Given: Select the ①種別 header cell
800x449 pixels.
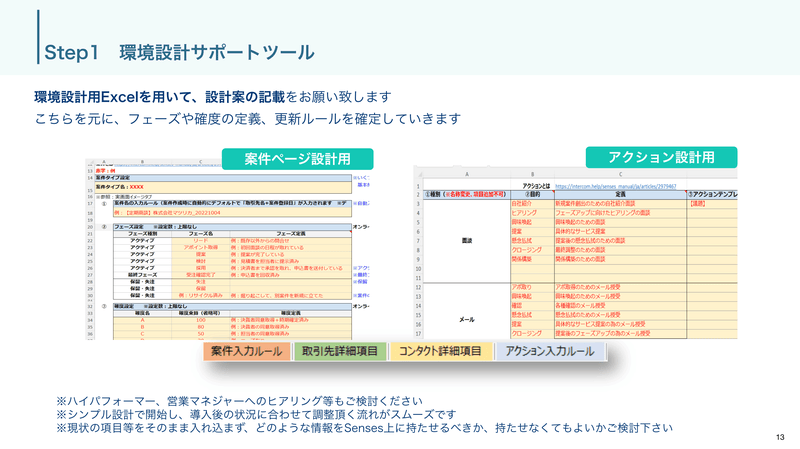Looking at the screenshot, I should point(467,194).
